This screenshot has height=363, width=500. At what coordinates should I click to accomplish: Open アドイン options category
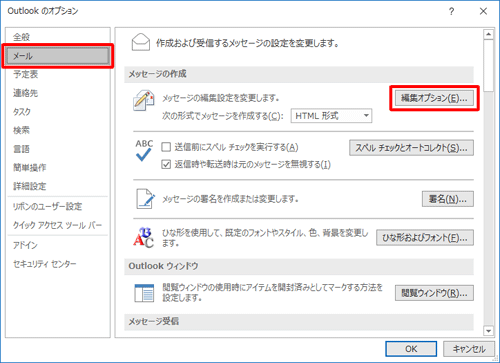pos(57,245)
